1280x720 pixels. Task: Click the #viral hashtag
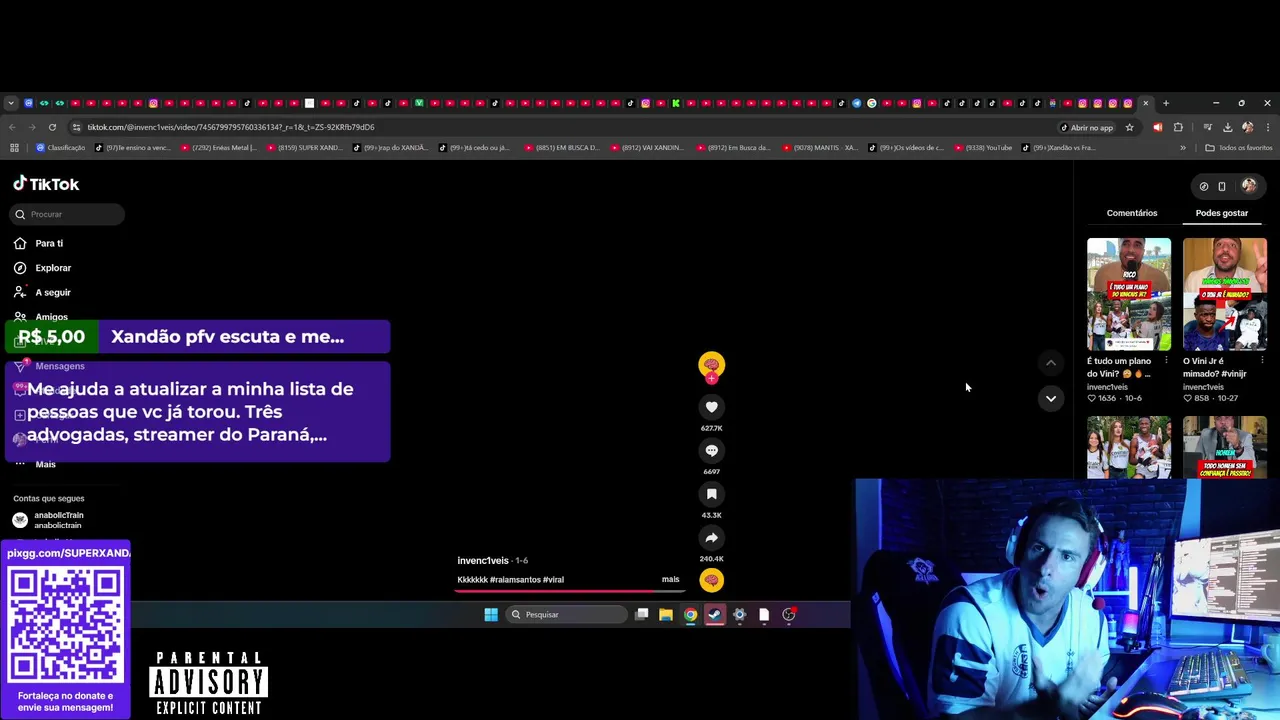click(x=554, y=580)
